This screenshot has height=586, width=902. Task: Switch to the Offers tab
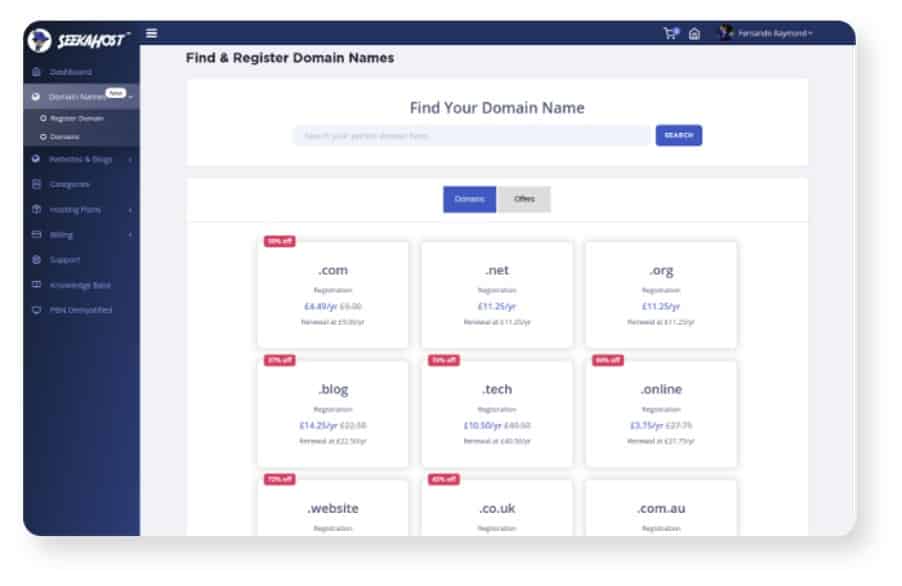(524, 199)
